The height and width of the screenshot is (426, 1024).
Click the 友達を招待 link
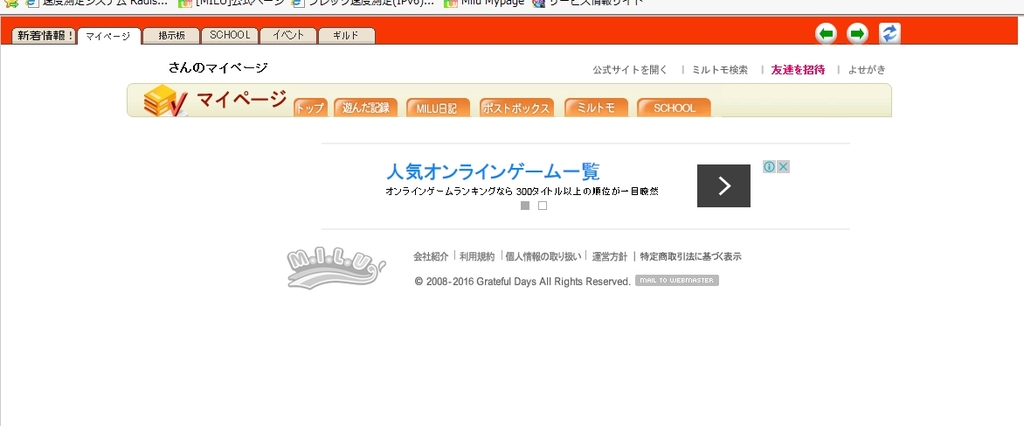point(798,70)
